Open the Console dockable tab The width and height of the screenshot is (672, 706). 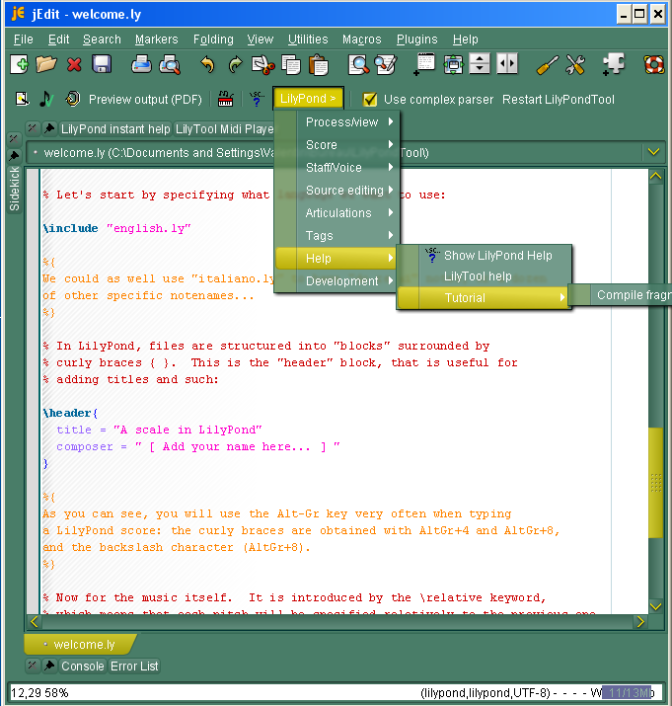(82, 666)
